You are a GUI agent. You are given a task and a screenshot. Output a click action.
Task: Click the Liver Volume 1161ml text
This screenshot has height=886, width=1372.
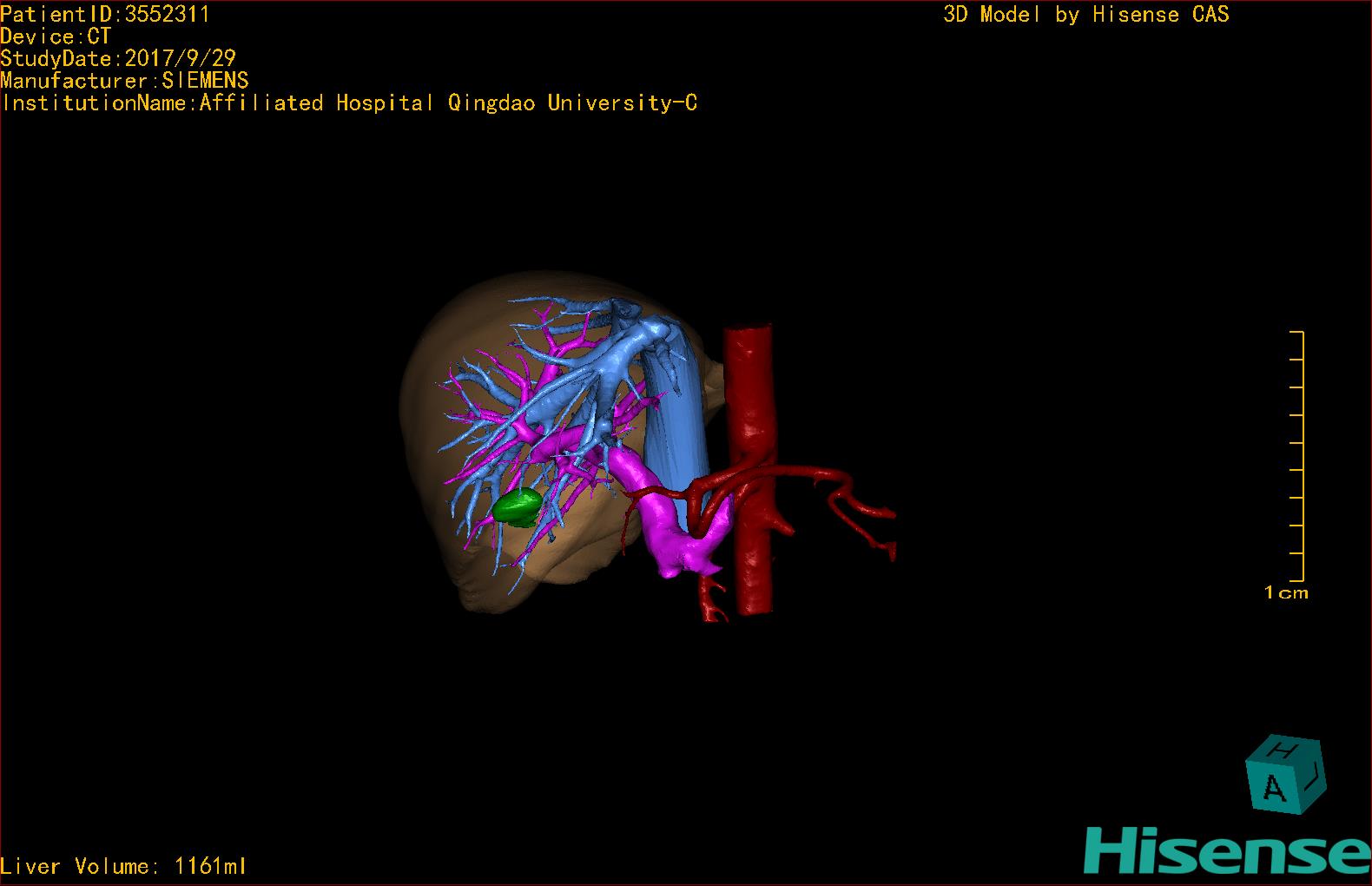pos(123,866)
